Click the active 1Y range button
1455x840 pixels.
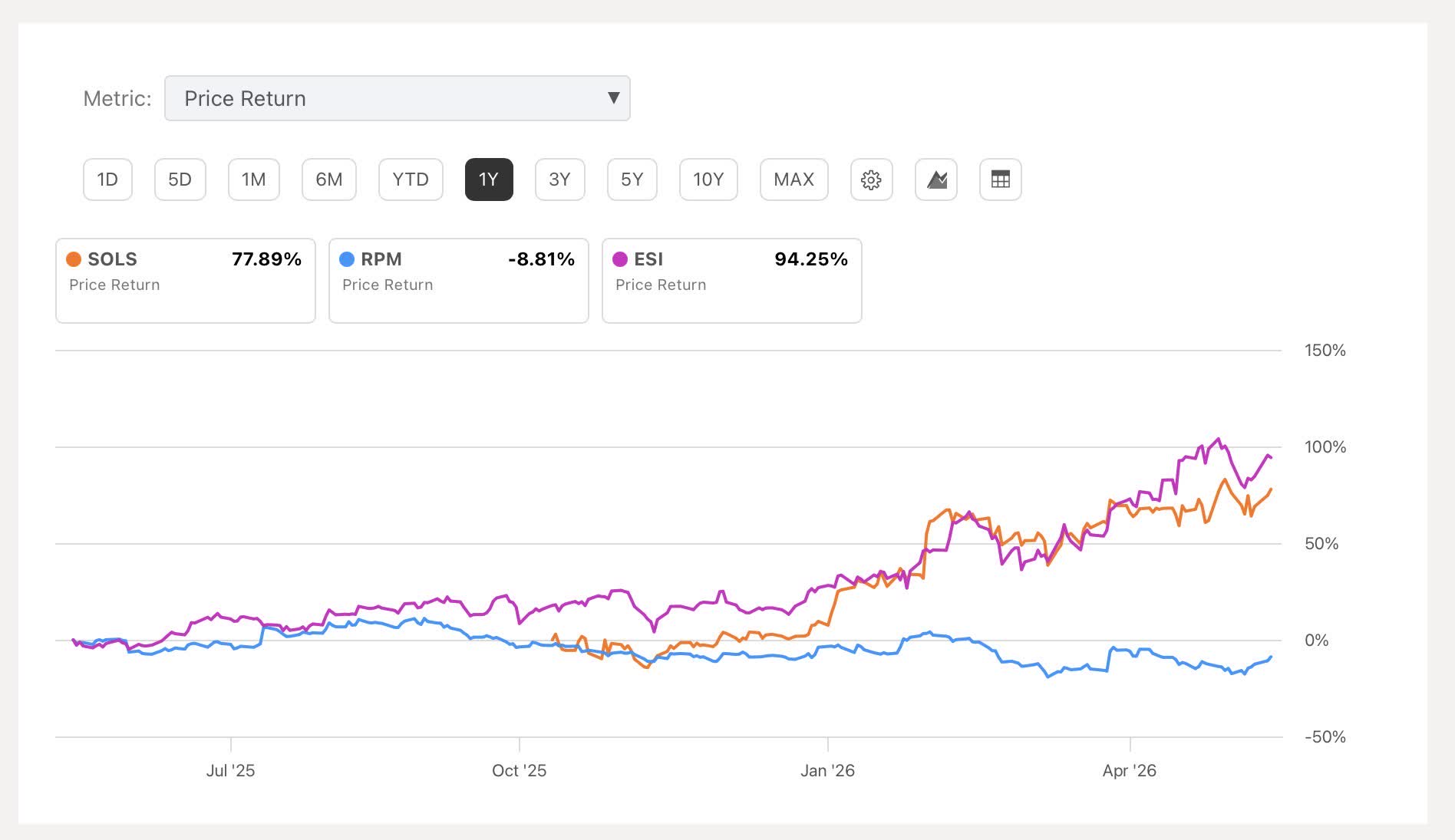pos(489,180)
